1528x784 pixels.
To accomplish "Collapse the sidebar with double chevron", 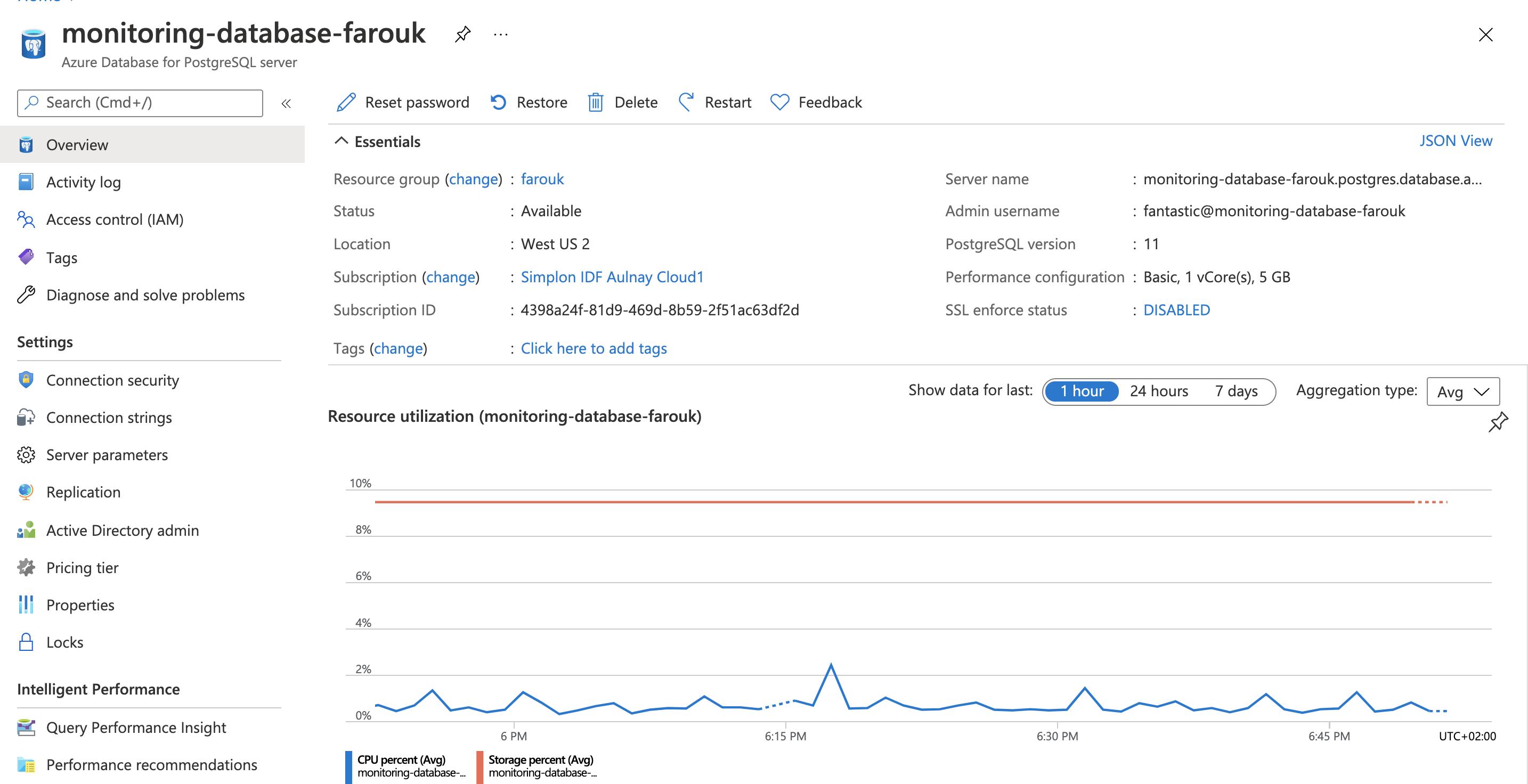I will (x=286, y=104).
